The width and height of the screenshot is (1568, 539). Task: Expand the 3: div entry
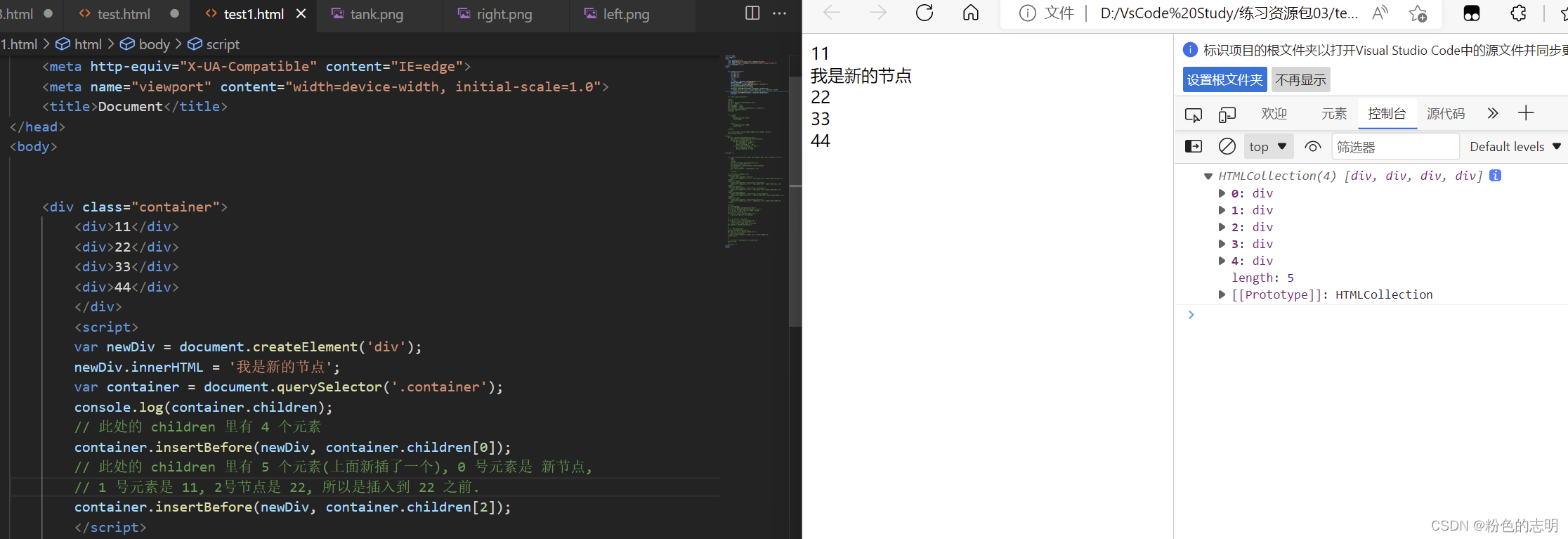[1222, 244]
